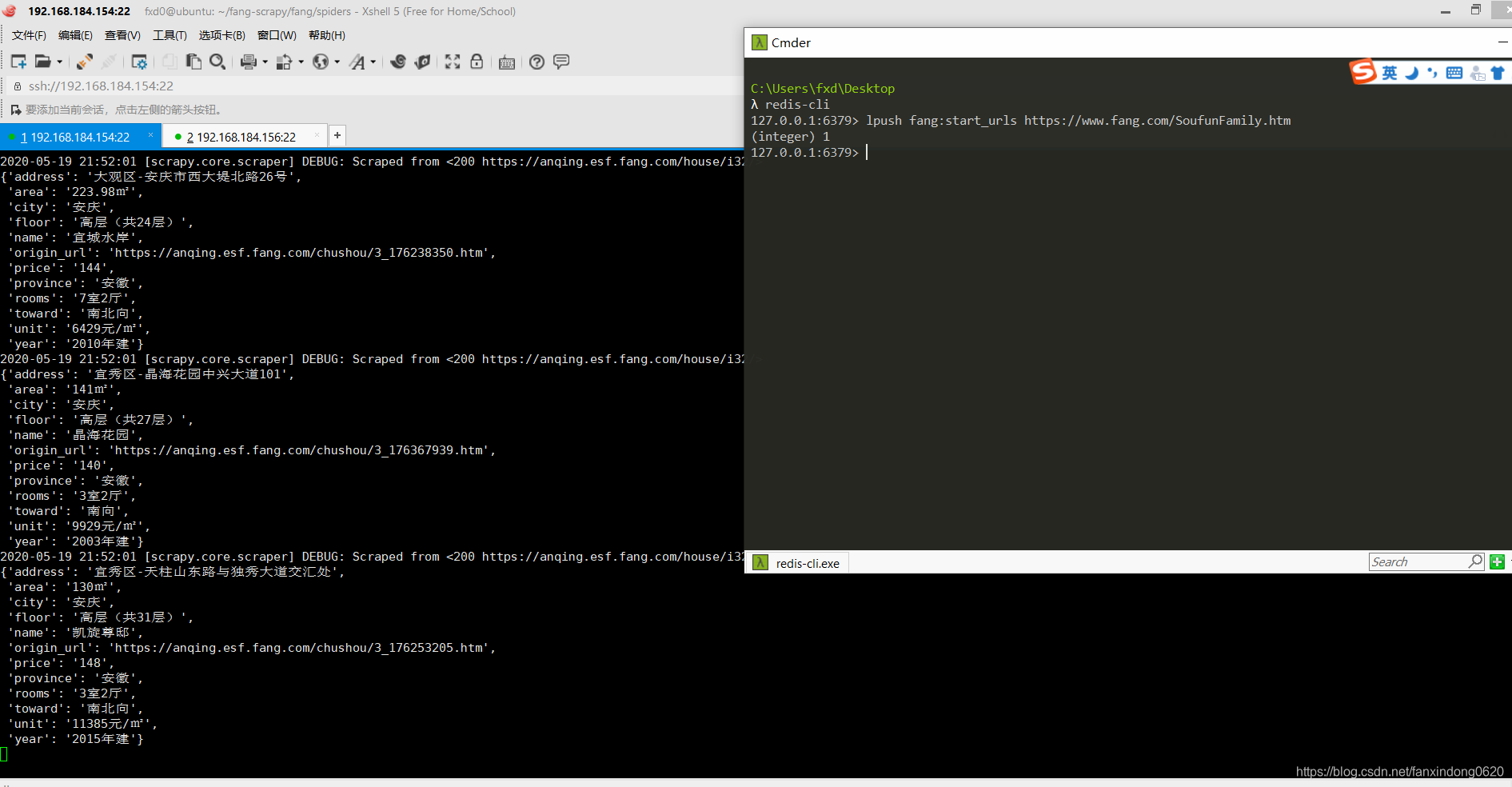Create new console with green plus in Cmder
The height and width of the screenshot is (787, 1512).
pyautogui.click(x=1498, y=562)
